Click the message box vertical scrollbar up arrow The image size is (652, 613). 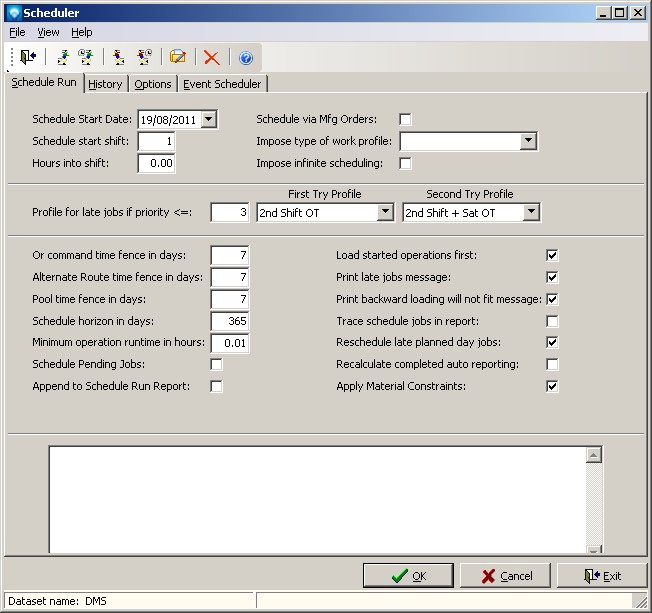click(593, 456)
